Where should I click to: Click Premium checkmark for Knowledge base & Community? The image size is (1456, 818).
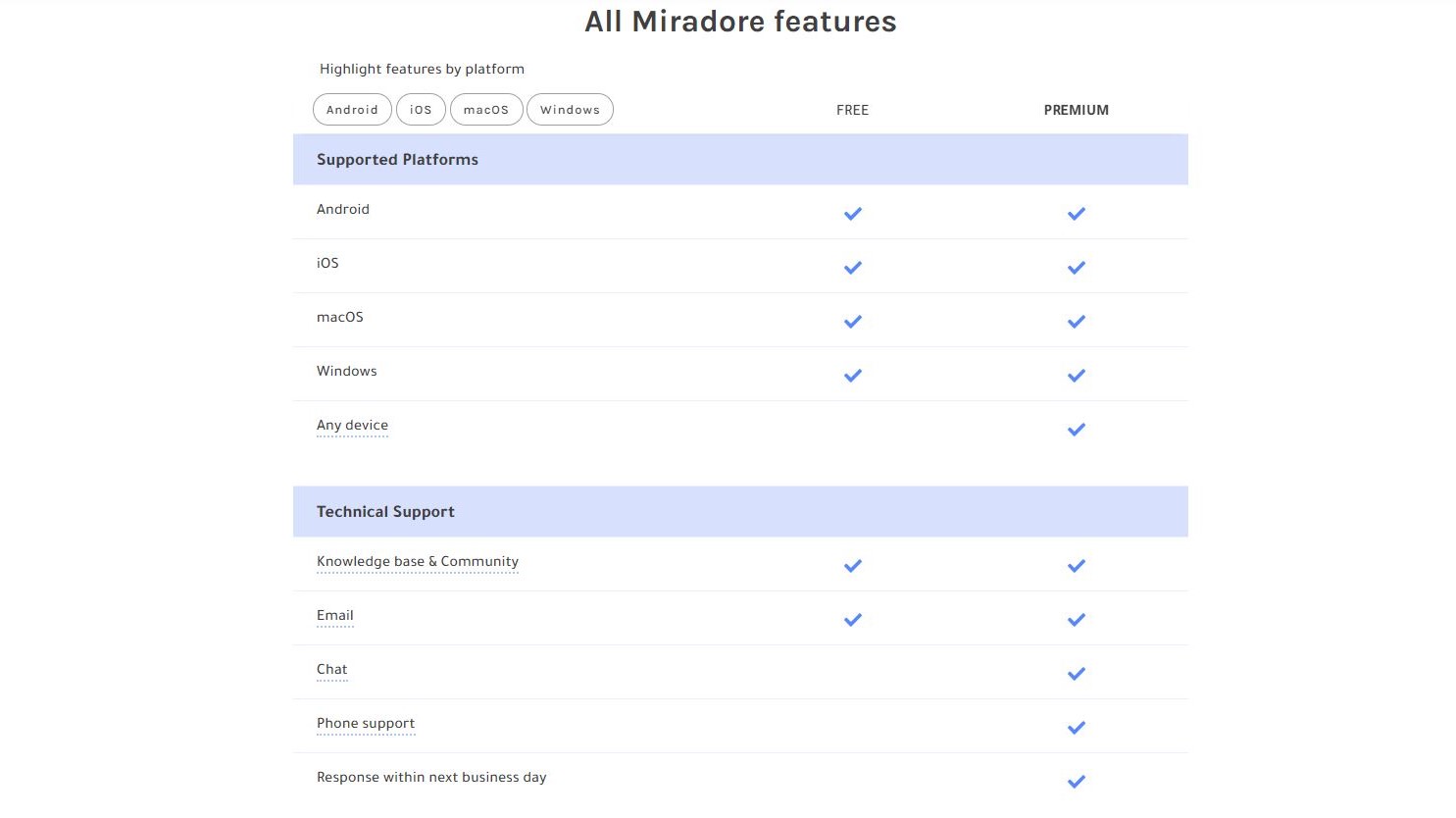pos(1077,565)
